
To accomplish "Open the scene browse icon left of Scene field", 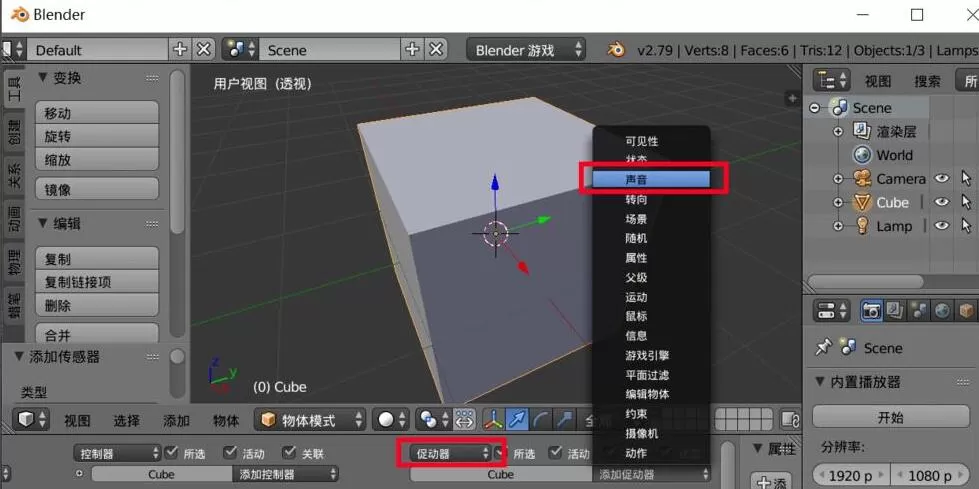I will (x=240, y=50).
